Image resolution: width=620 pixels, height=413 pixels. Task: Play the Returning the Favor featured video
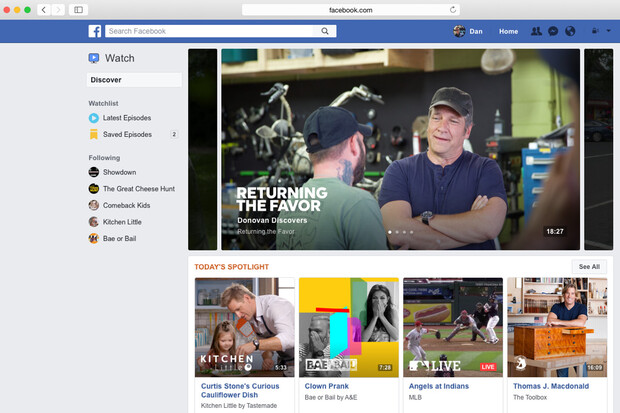(401, 149)
